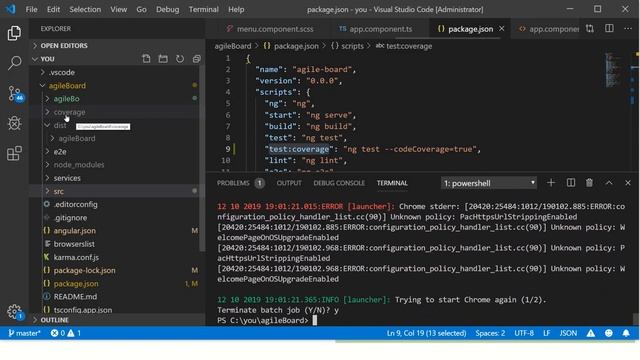Screen dimensions: 640x360
Task: Close the package.json editor tab
Action: click(x=502, y=29)
